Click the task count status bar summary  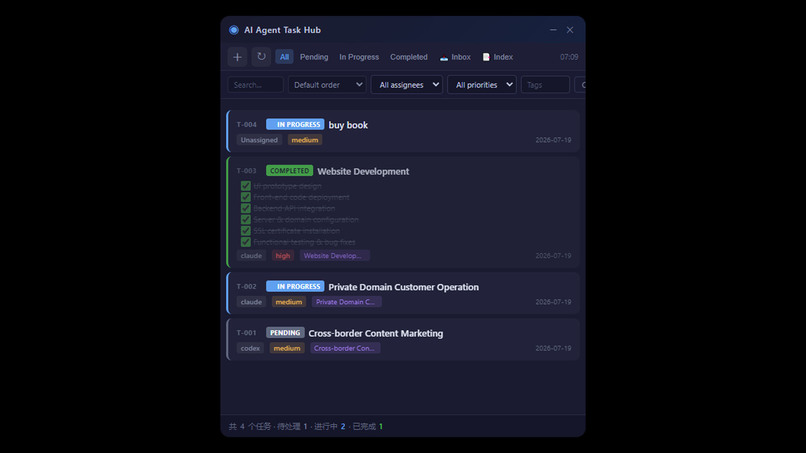(306, 426)
